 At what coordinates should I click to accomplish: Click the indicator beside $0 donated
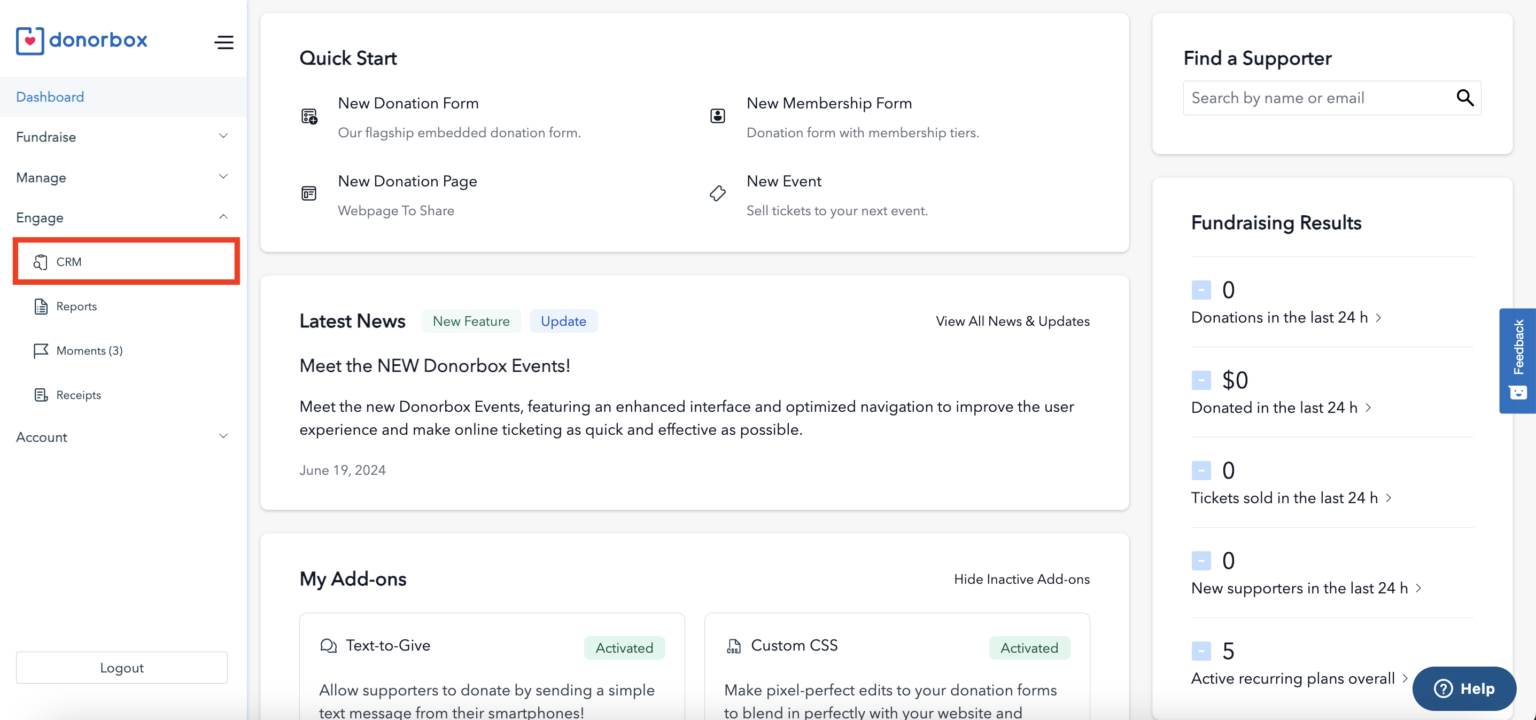[1201, 380]
